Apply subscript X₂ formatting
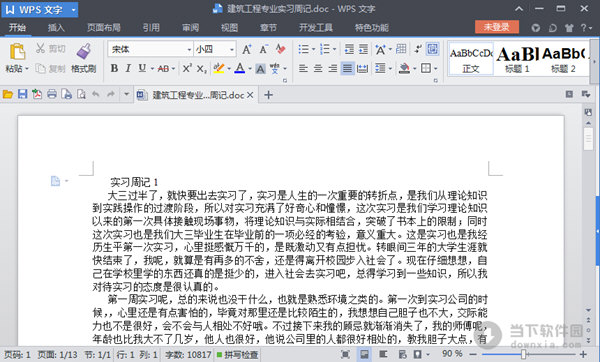The width and height of the screenshot is (600, 362). [202, 68]
